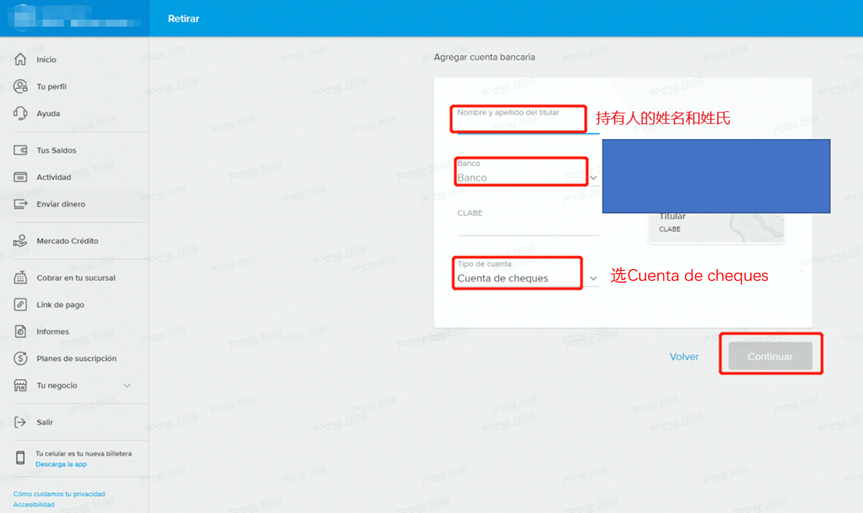Open the Accesibilidad link
Viewport: 863px width, 513px height.
34,504
